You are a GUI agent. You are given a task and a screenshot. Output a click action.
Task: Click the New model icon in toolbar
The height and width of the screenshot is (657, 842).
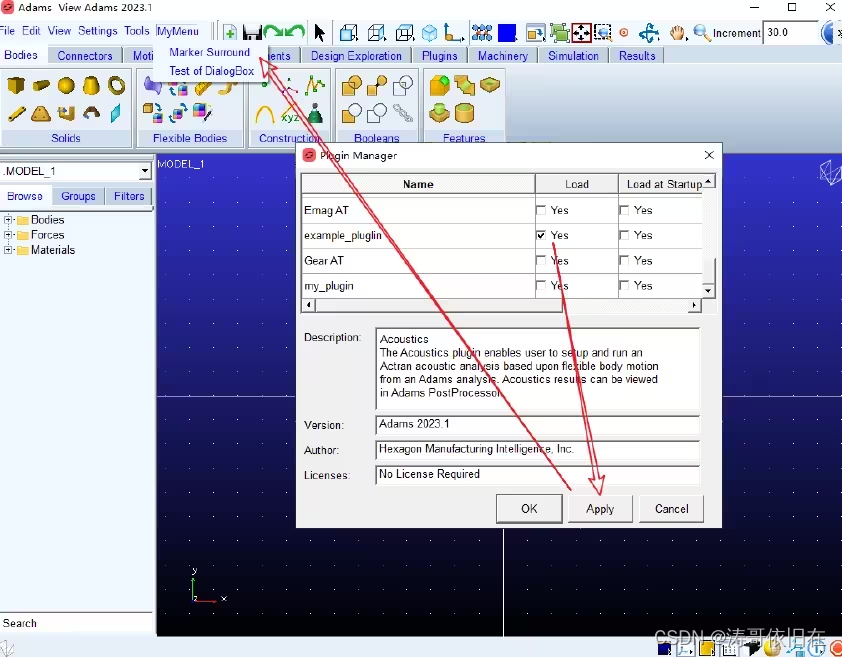(x=230, y=33)
